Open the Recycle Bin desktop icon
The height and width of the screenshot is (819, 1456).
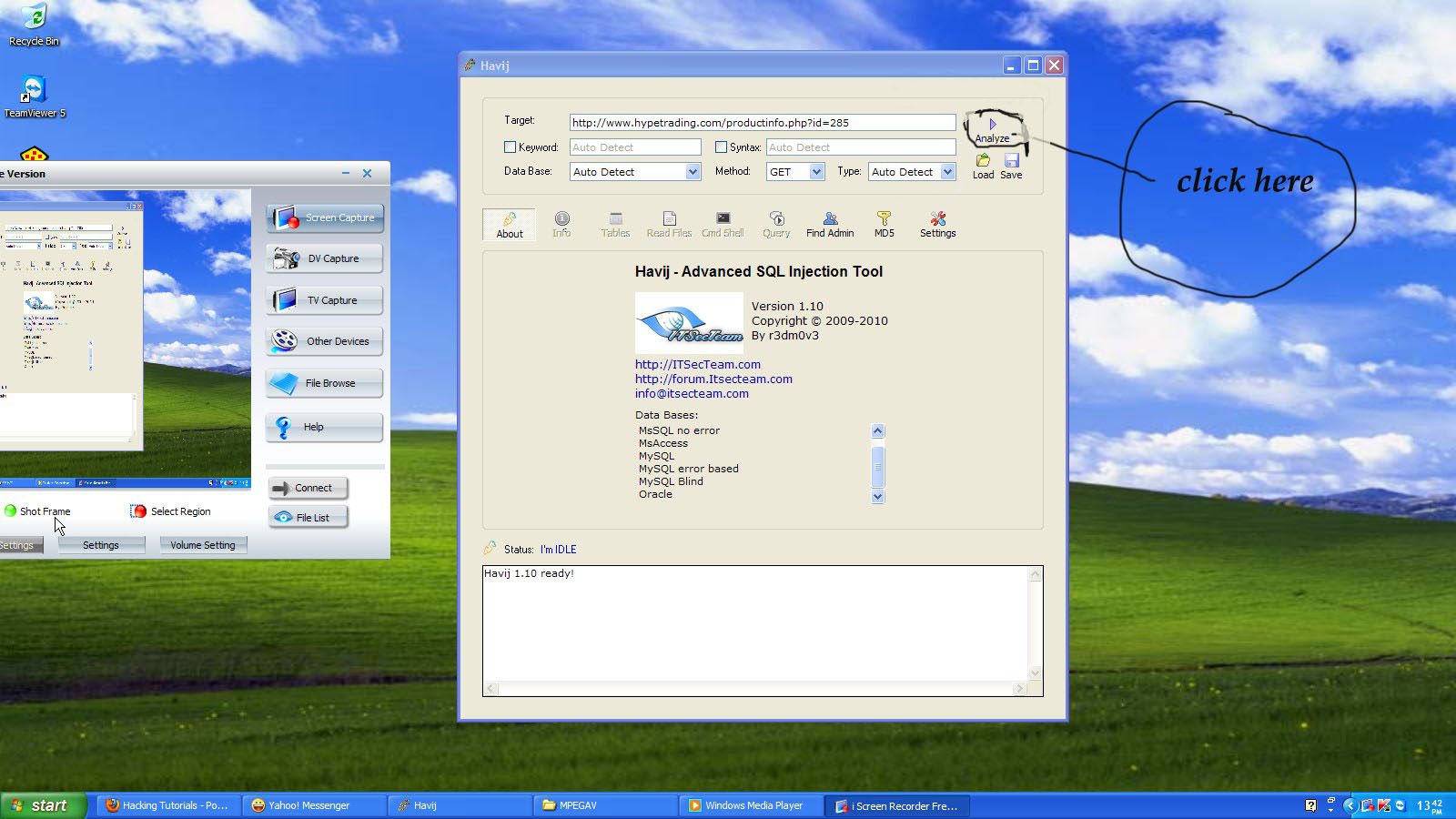pos(34,25)
